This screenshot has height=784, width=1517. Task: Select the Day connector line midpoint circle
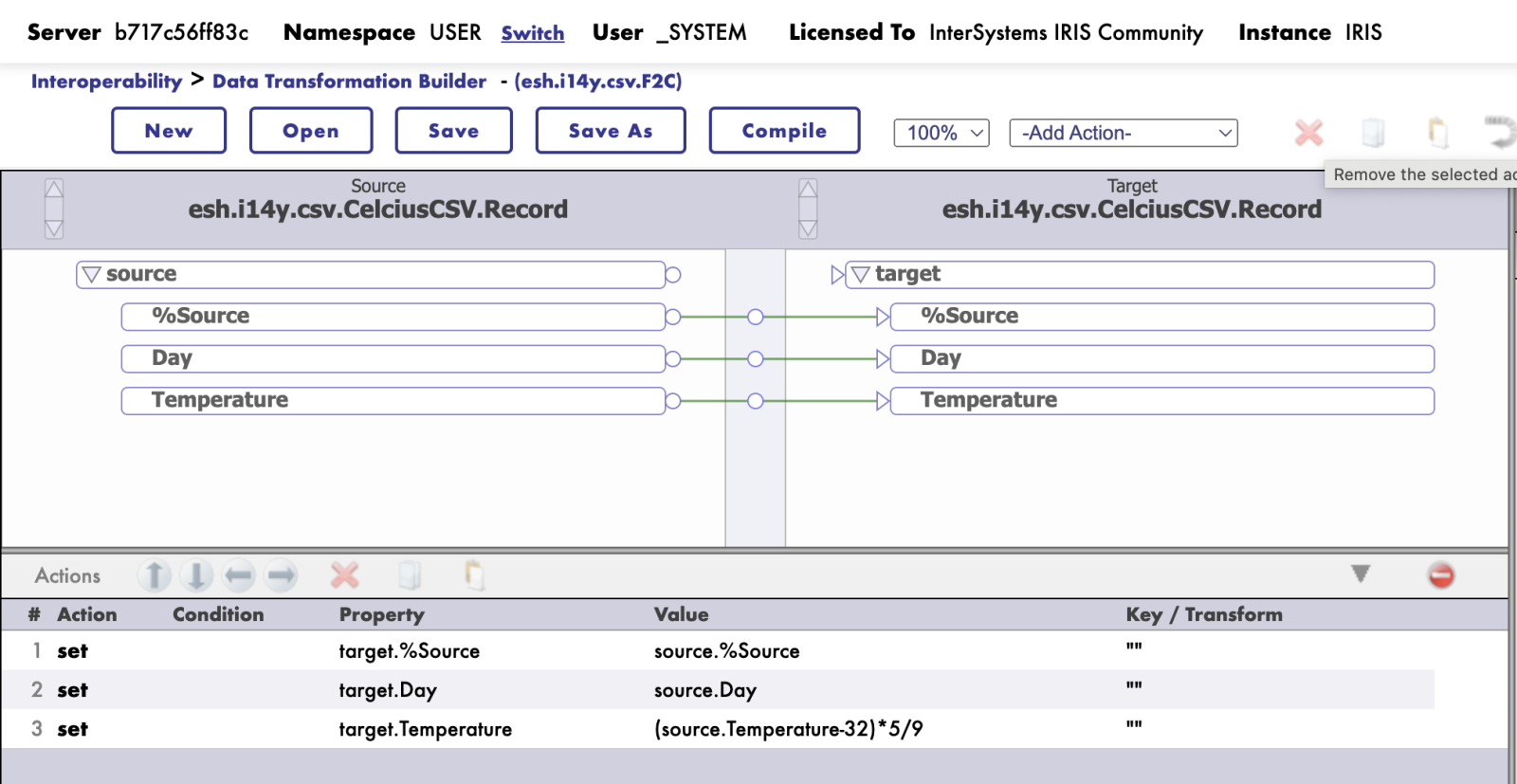(x=756, y=359)
